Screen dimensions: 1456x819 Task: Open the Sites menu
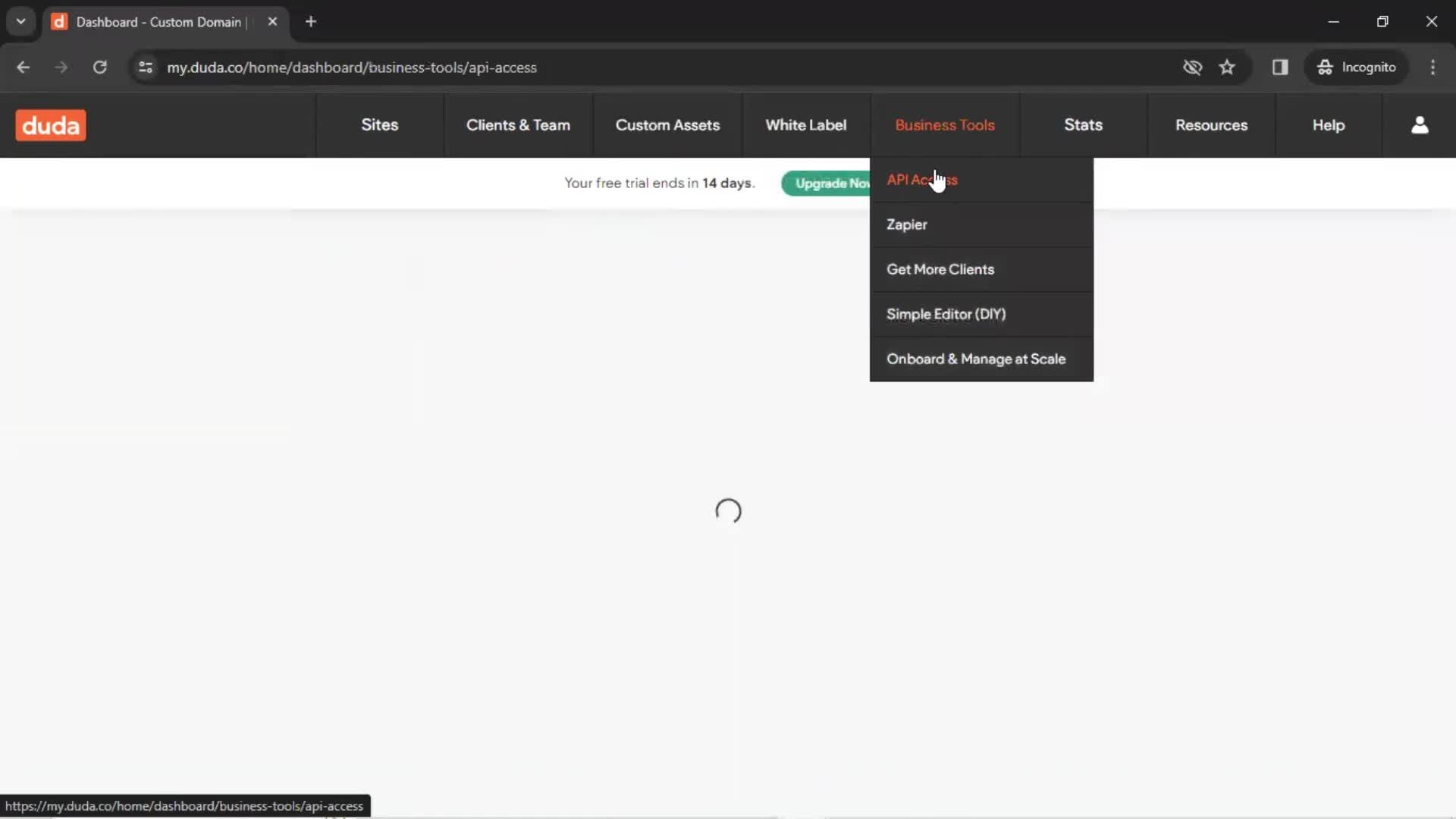(x=380, y=125)
